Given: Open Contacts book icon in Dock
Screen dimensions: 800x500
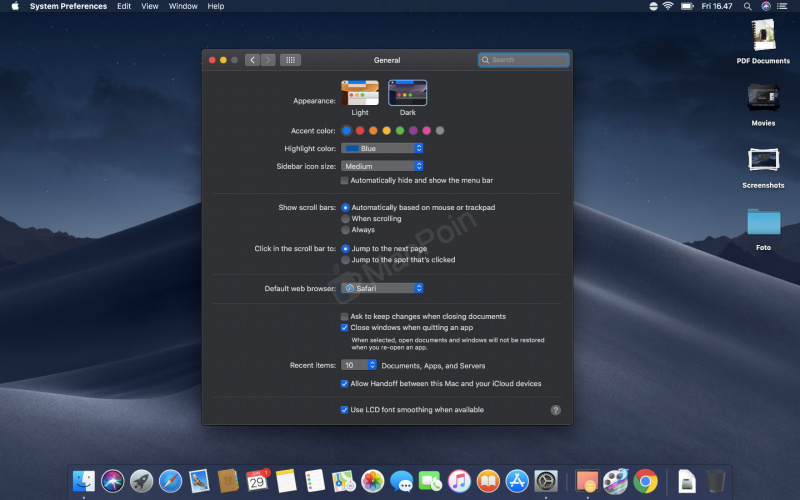Looking at the screenshot, I should coord(228,481).
